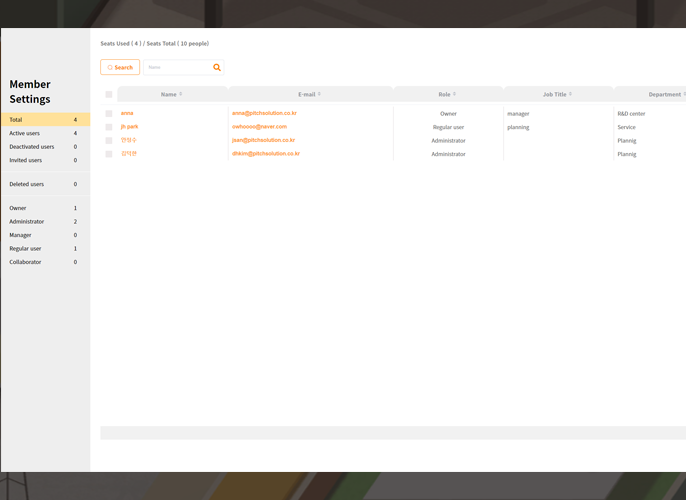Click the Search button
Image resolution: width=686 pixels, height=500 pixels.
[x=120, y=67]
